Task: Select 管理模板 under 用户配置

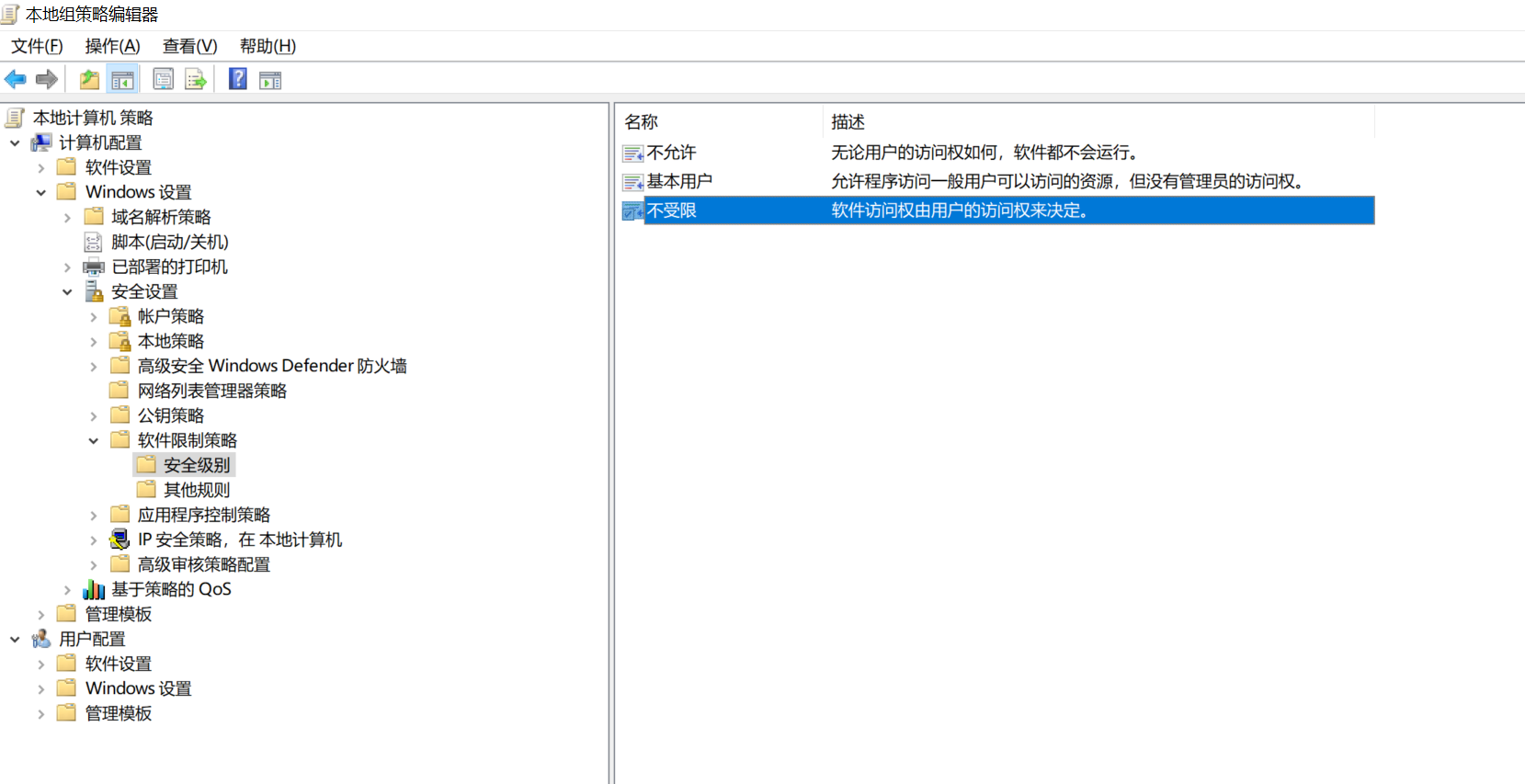Action: click(119, 713)
